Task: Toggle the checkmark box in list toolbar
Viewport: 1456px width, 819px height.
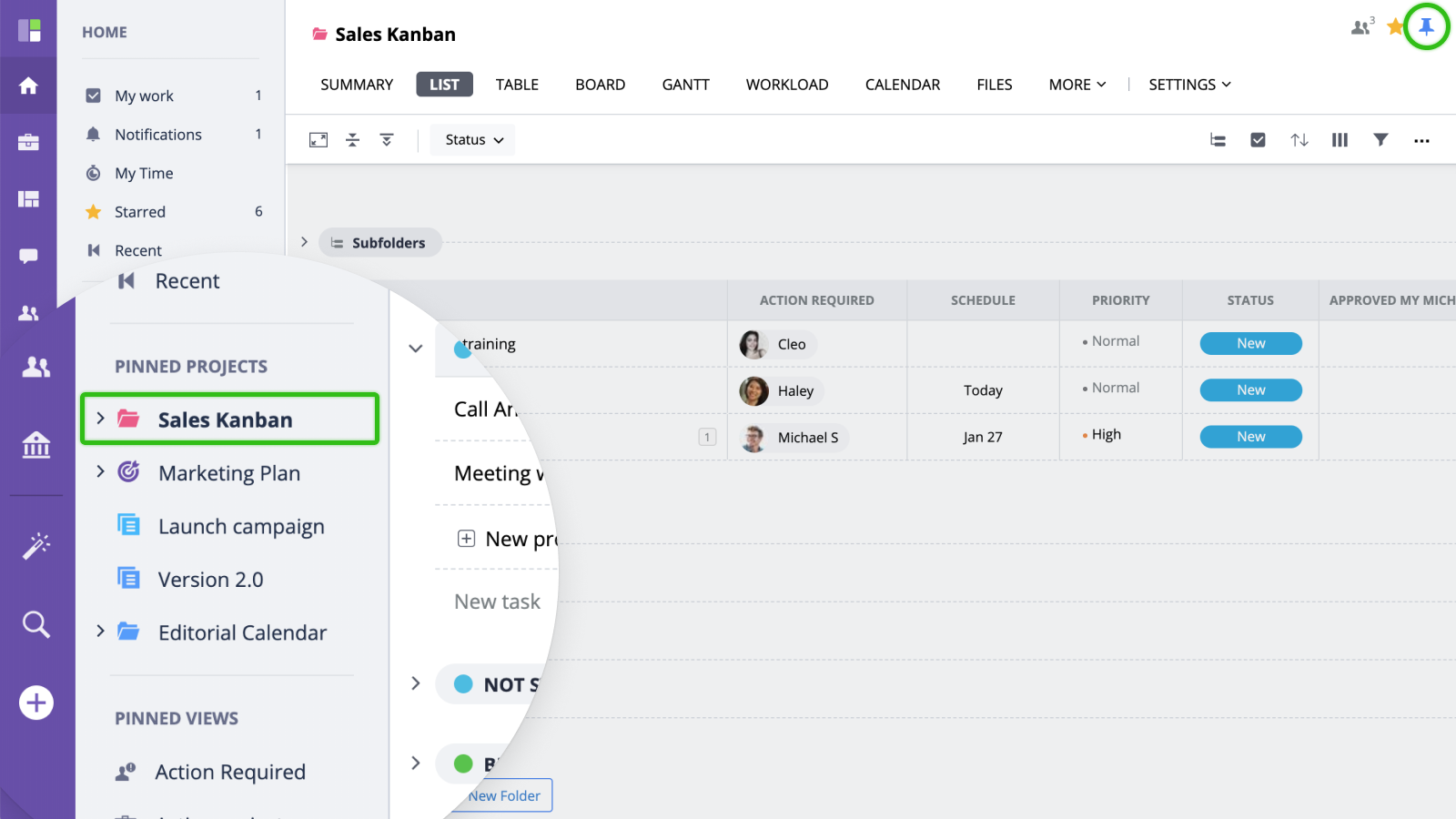Action: [x=1258, y=140]
